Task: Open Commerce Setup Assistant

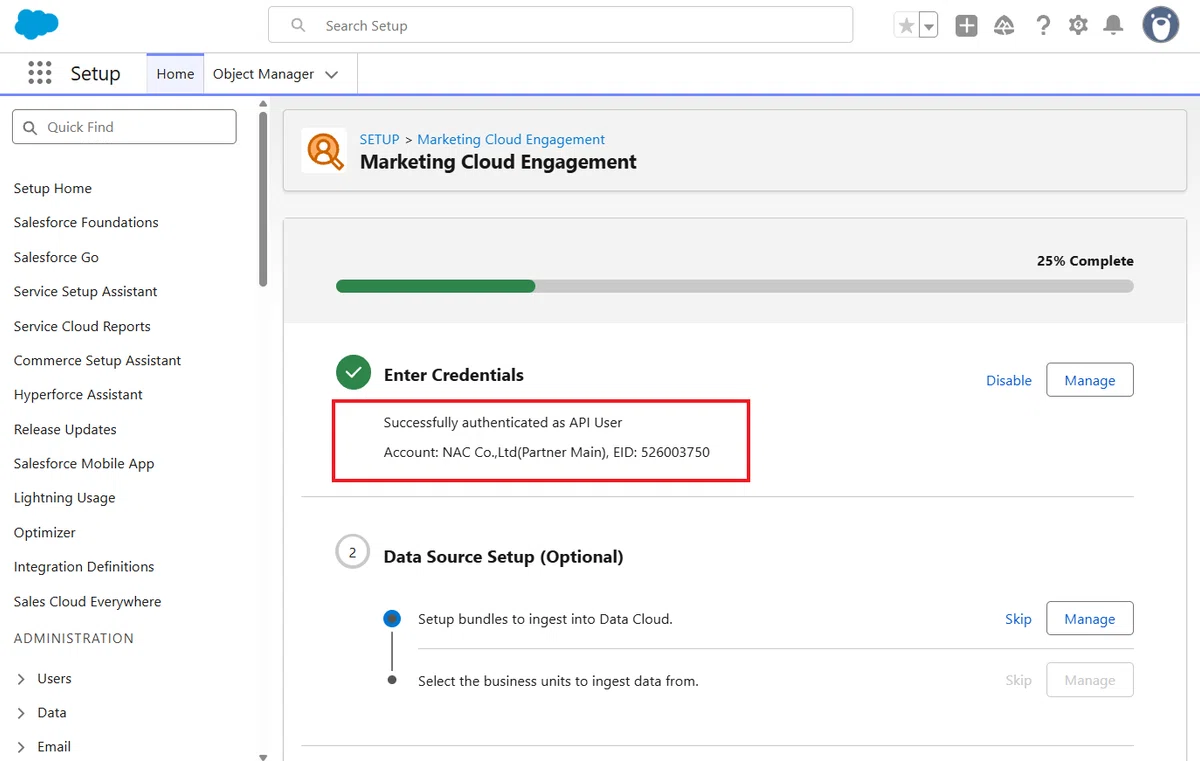Action: pyautogui.click(x=97, y=360)
